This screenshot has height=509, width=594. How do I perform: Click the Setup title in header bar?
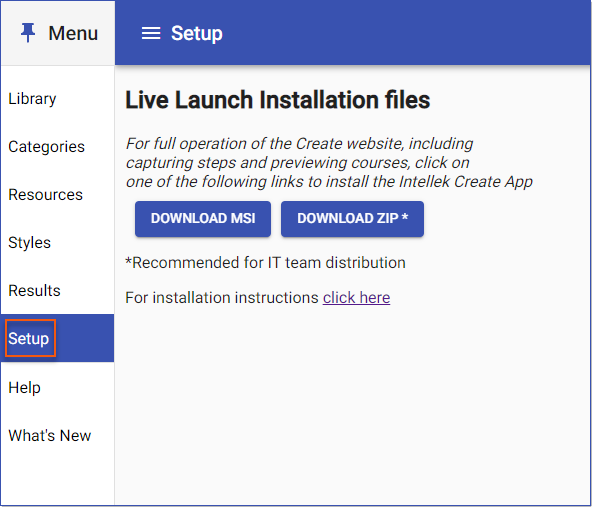click(197, 34)
